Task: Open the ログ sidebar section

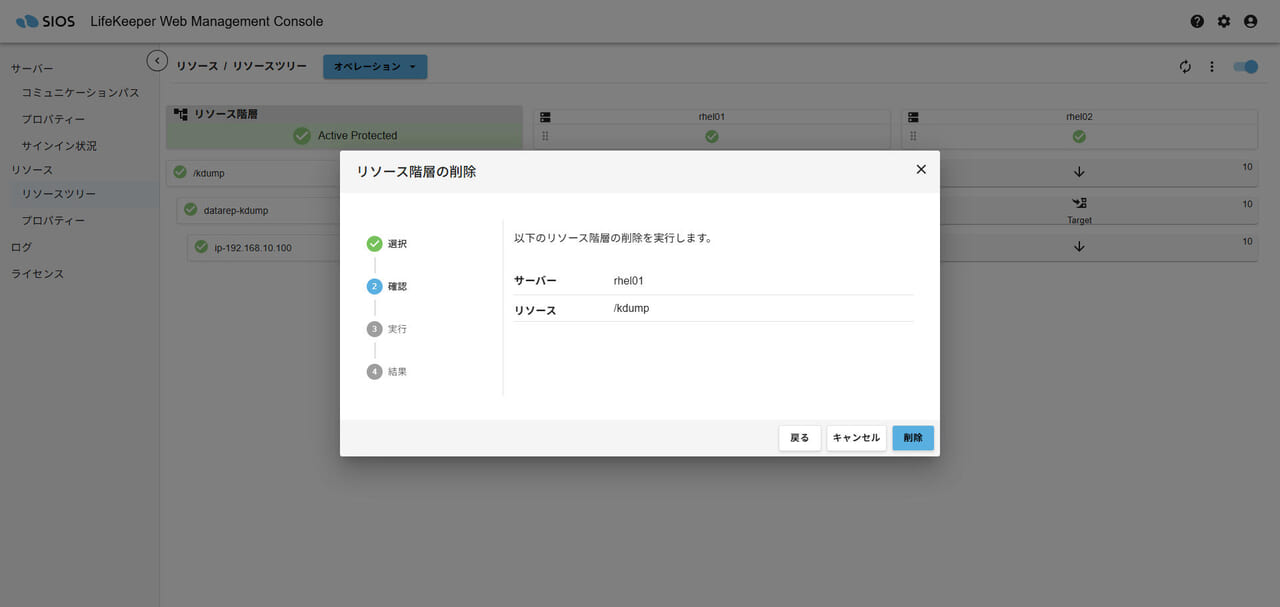Action: pos(21,247)
